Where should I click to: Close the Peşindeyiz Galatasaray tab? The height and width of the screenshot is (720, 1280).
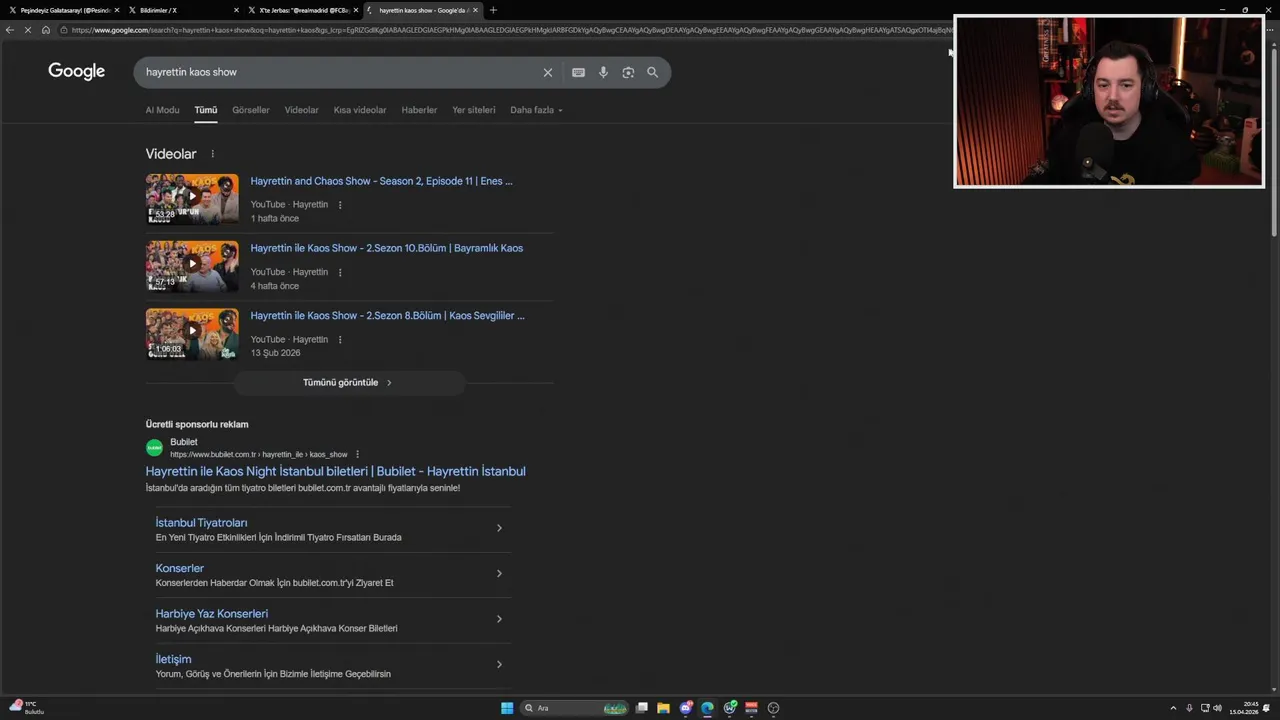coord(116,10)
